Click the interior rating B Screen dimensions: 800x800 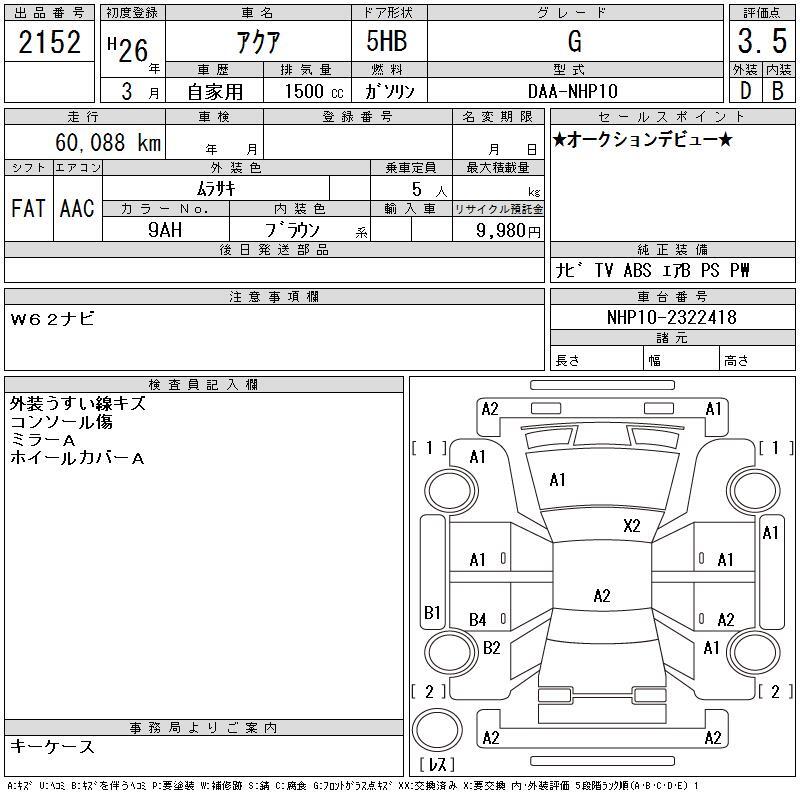(778, 91)
